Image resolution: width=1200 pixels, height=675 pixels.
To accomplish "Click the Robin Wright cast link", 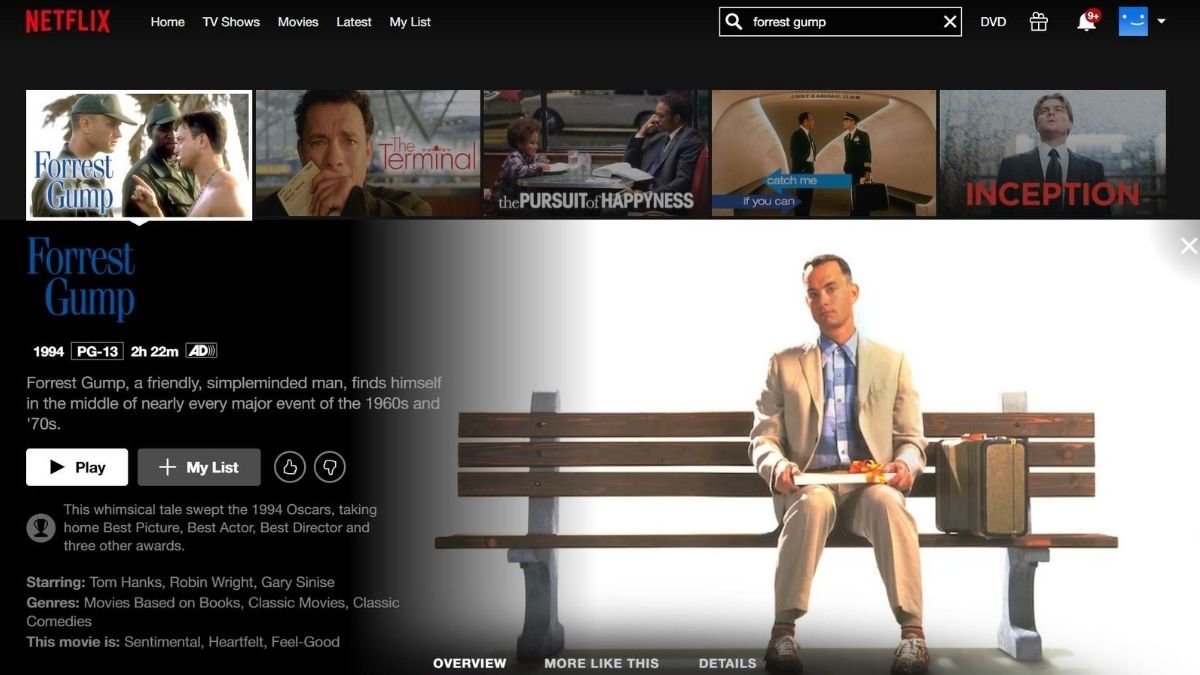I will (211, 582).
